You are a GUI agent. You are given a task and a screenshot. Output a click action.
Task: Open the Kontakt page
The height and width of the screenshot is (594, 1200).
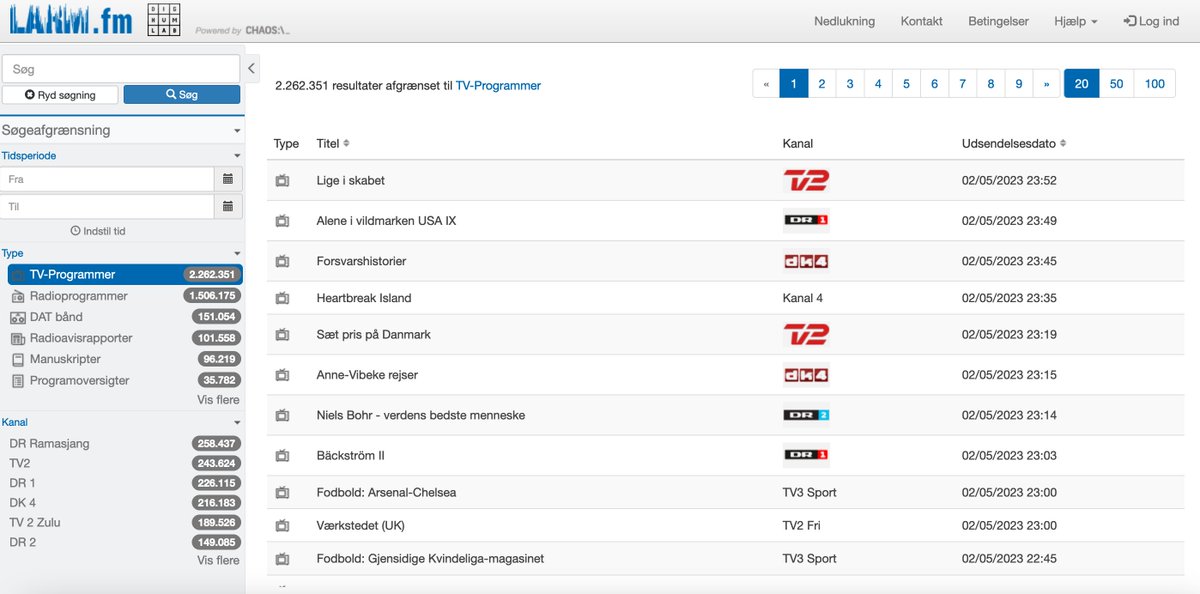point(921,21)
